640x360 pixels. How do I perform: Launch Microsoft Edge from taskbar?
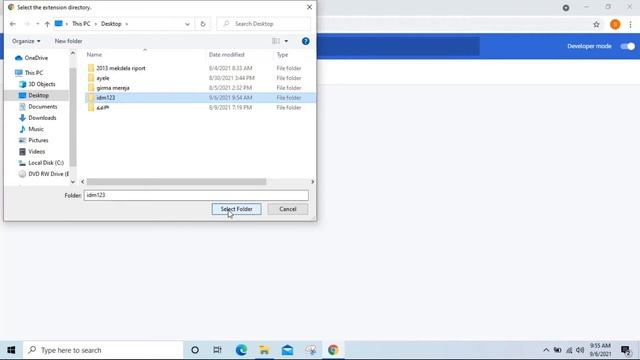pos(241,350)
